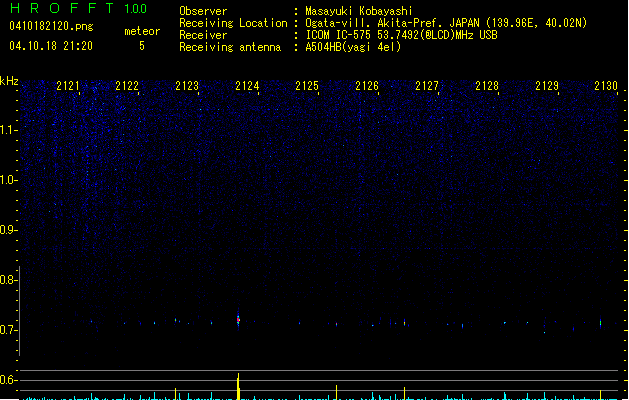
Task: Click the kHz axis unit label
Action: tap(9, 81)
